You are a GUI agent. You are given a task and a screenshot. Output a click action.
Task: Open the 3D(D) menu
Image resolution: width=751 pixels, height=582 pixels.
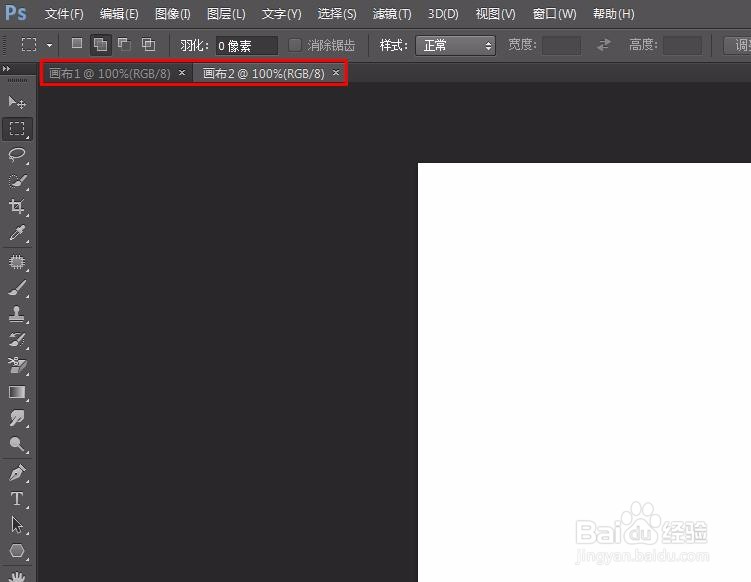(x=443, y=14)
